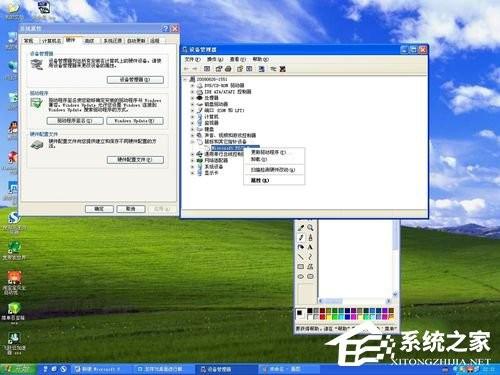Expand the network adapters tree node
500x375 pixels.
(192, 160)
